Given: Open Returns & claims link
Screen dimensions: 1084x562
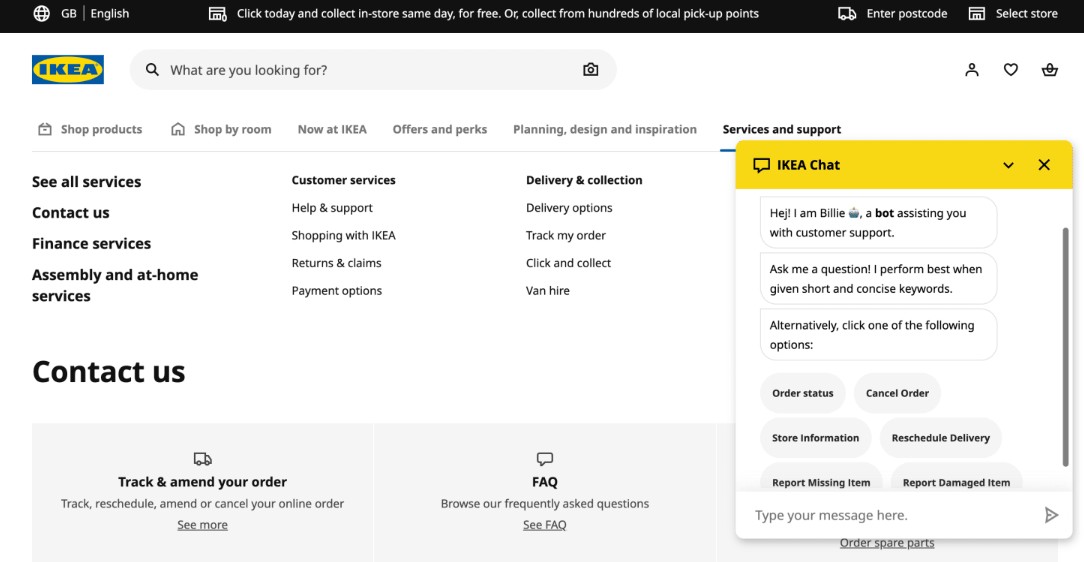Looking at the screenshot, I should [x=337, y=263].
